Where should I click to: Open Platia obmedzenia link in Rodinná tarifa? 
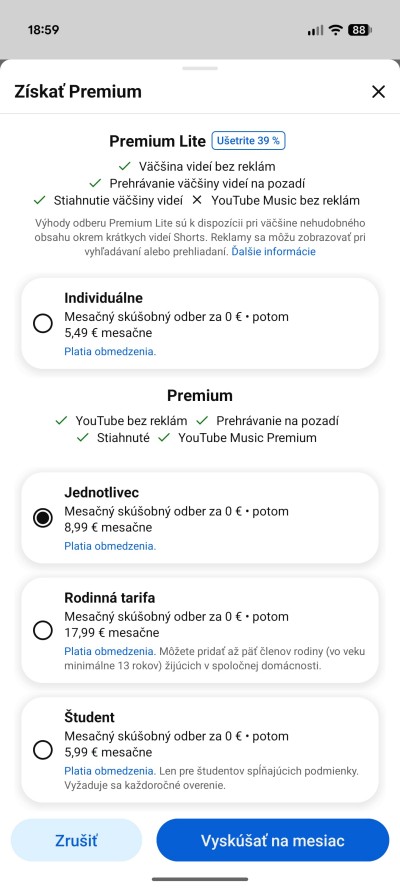pos(109,651)
